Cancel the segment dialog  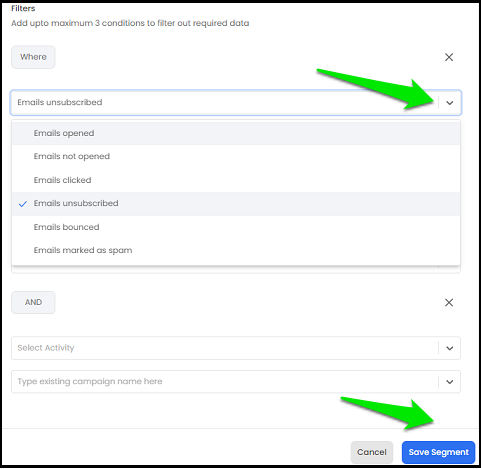[372, 452]
